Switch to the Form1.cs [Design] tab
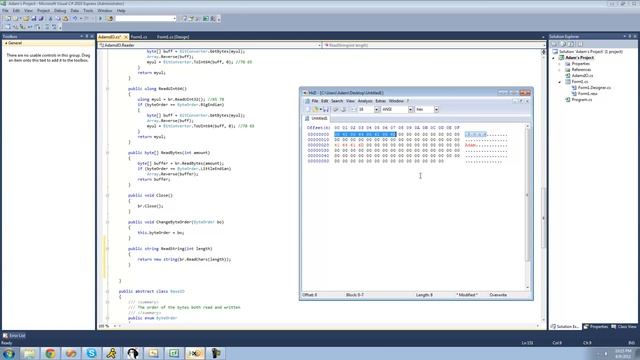 tap(173, 37)
